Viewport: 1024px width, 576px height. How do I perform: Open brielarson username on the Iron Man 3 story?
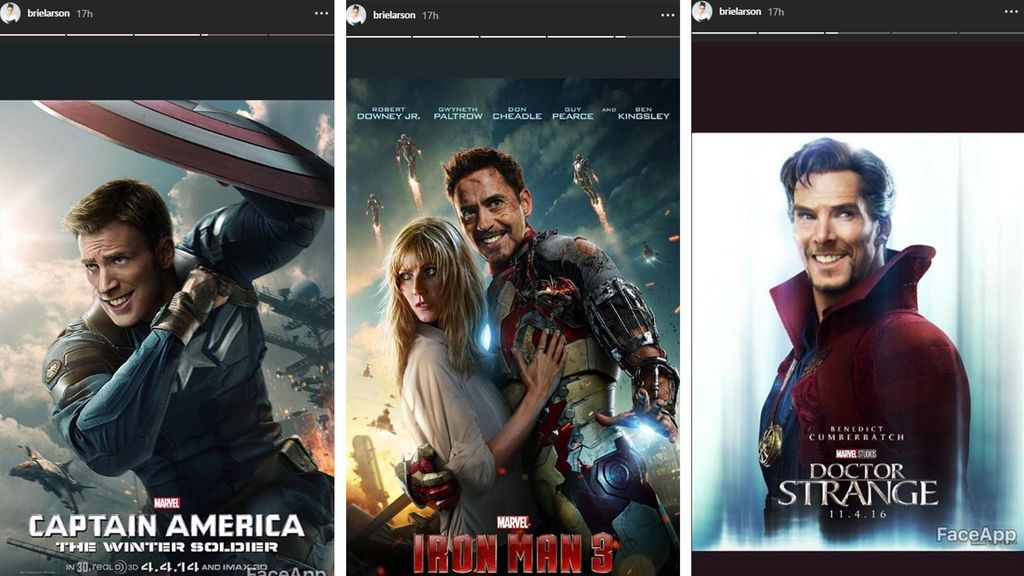coord(394,14)
